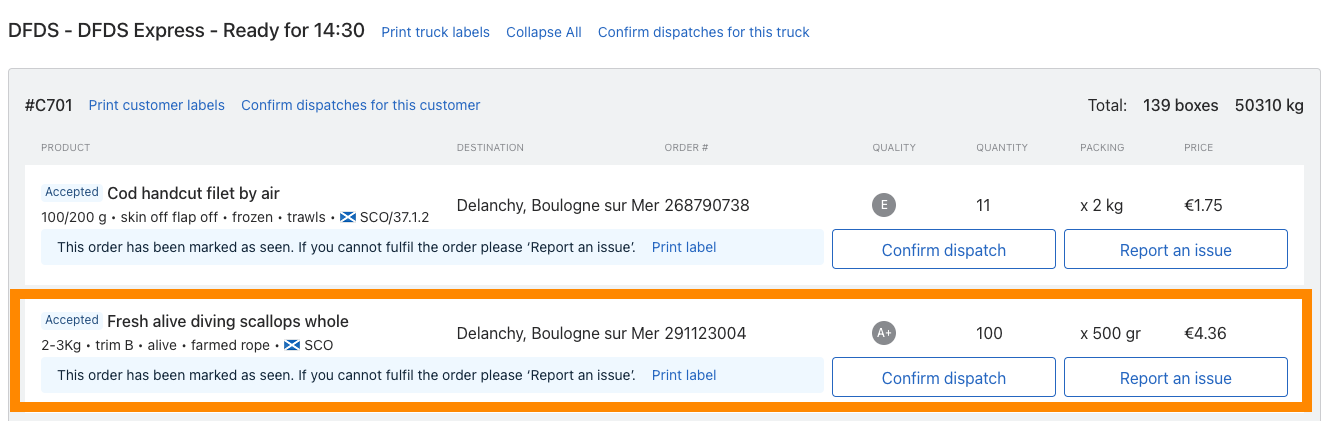Click customer number #C701 heading
This screenshot has width=1332, height=421.
point(49,105)
